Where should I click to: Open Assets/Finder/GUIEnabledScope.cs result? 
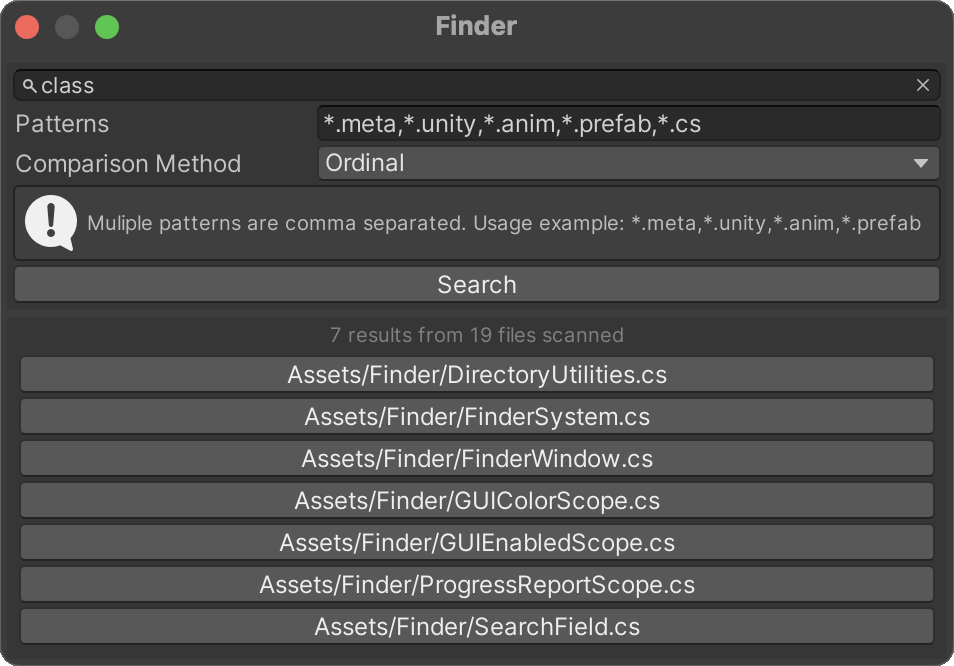pos(476,543)
